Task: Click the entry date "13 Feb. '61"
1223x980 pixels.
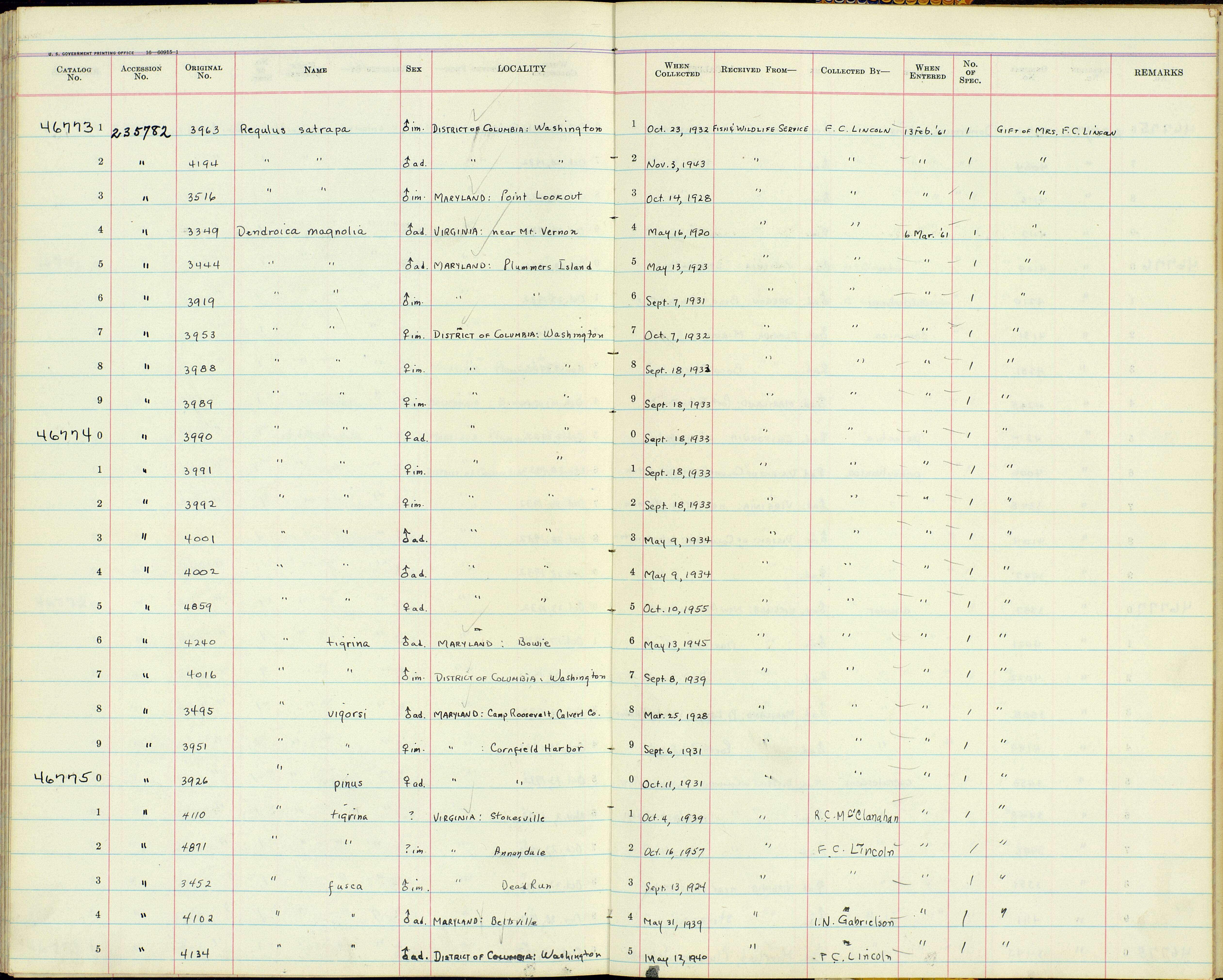Action: [926, 132]
